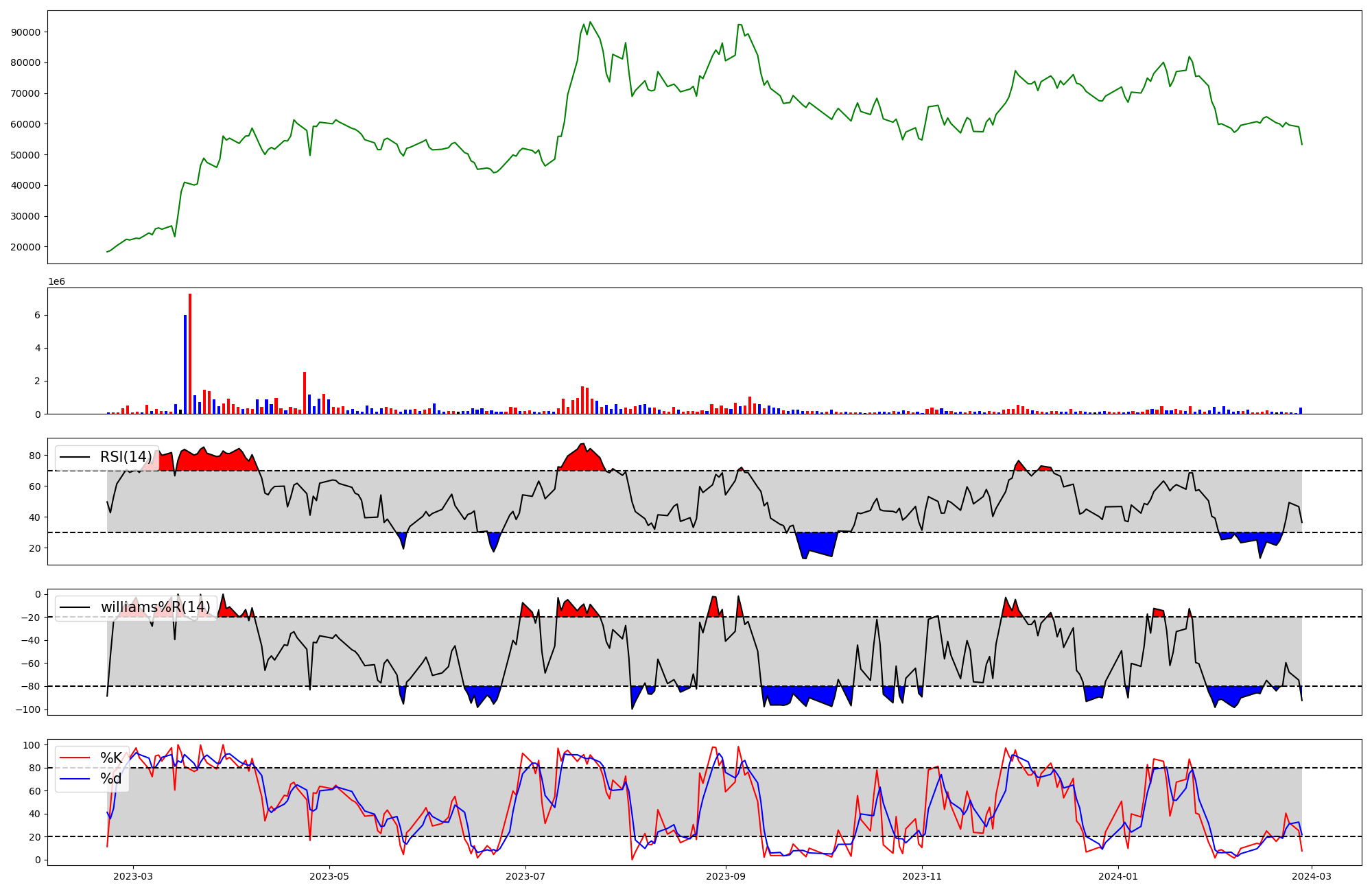Click the 2024-01 x-axis date label
1372x892 pixels.
tap(1118, 876)
